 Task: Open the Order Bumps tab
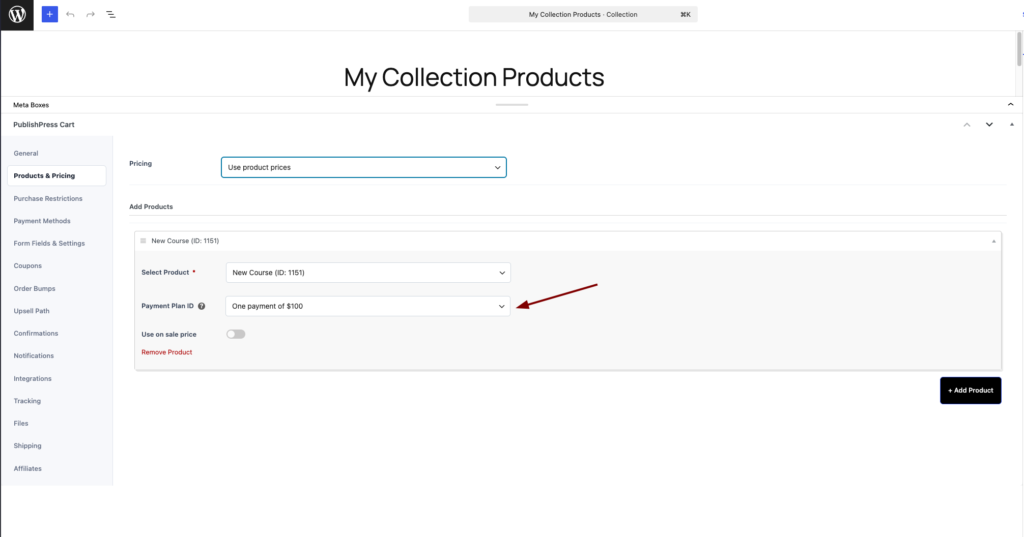pos(35,288)
